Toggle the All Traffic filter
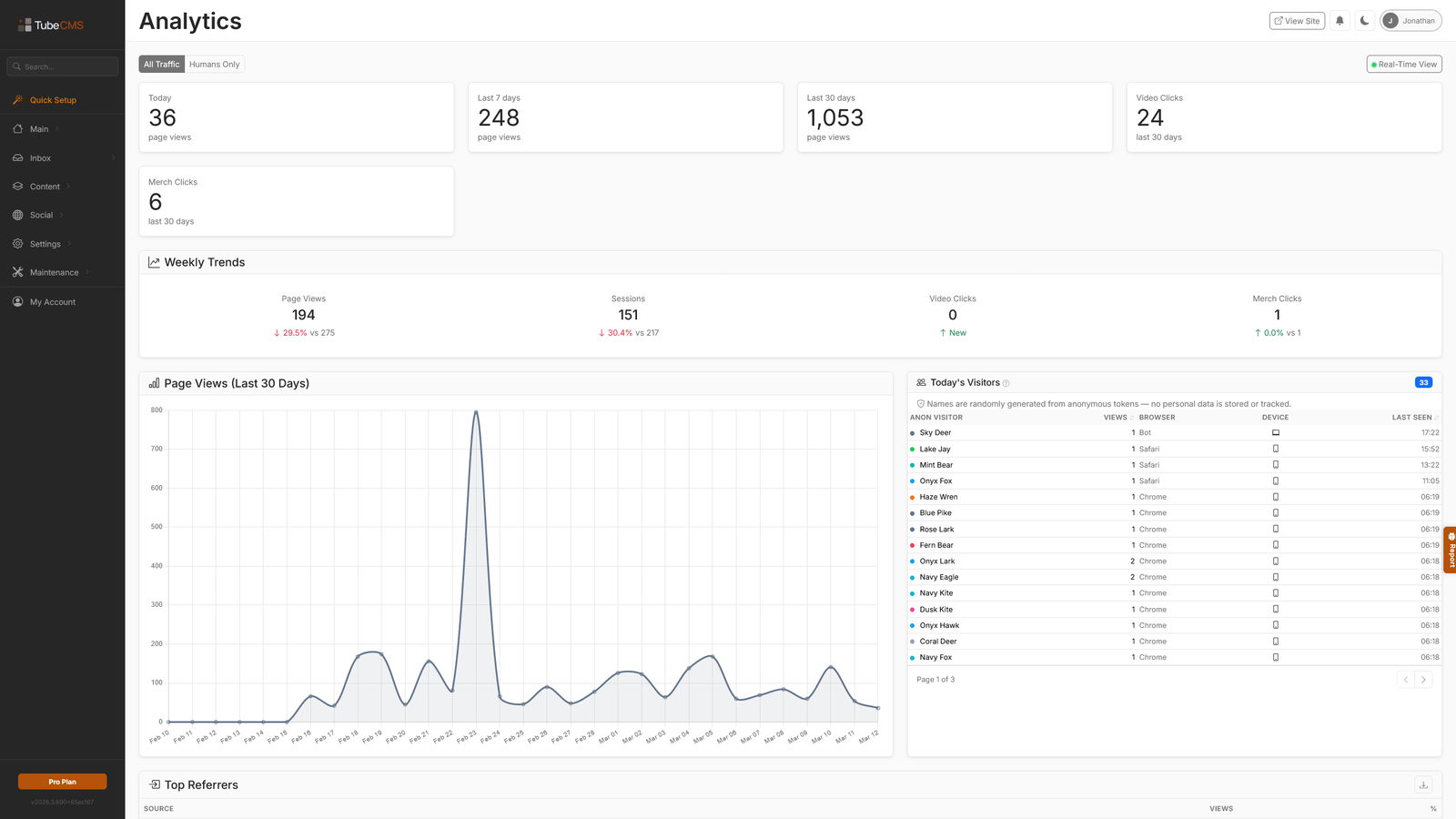 161,64
